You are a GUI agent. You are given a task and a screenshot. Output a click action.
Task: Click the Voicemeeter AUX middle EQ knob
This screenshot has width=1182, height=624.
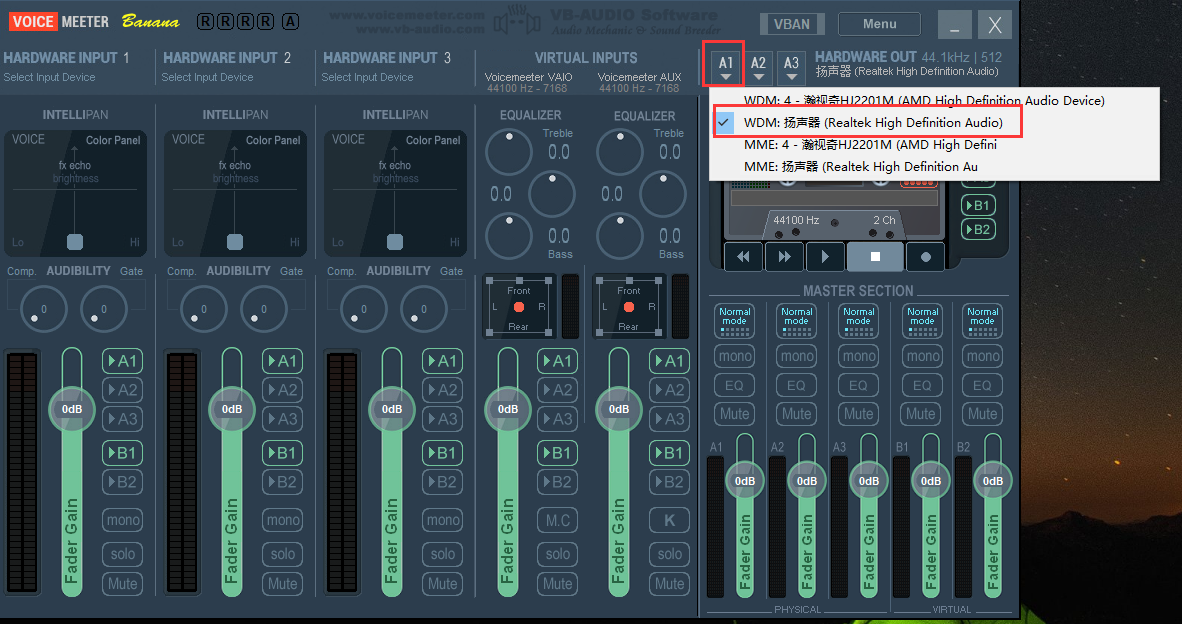[663, 194]
